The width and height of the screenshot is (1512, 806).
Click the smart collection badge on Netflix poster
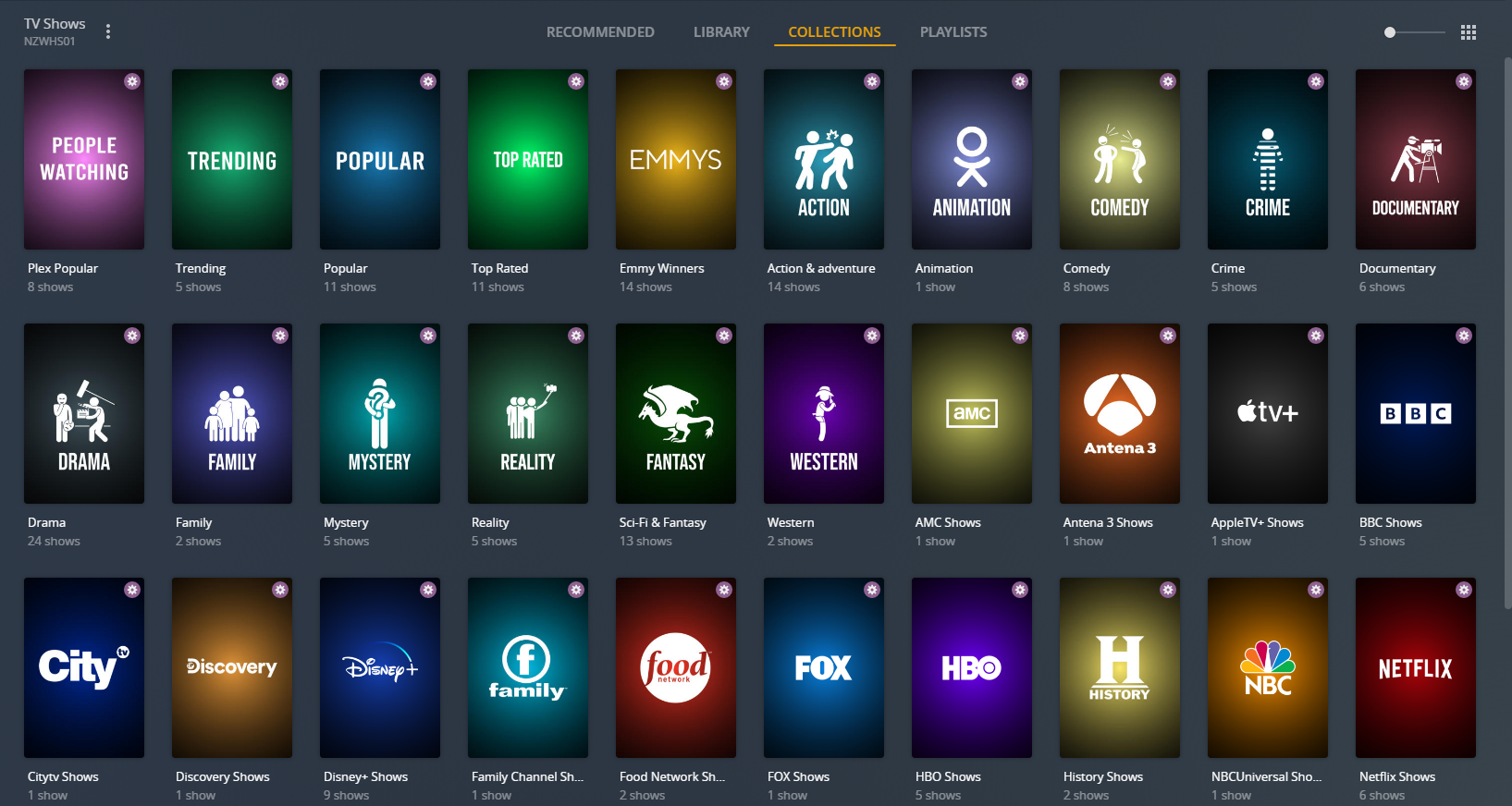click(x=1463, y=590)
